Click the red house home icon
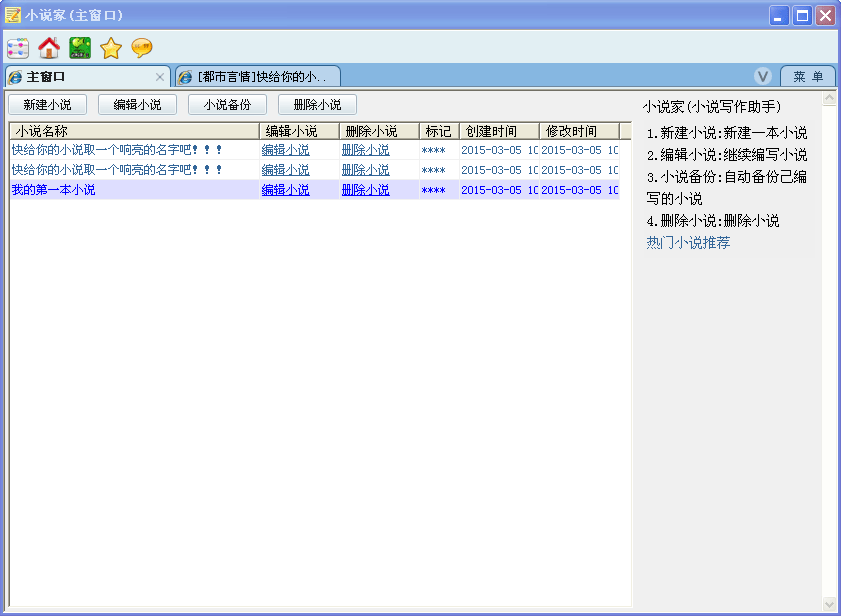Screen dimensions: 841x616 pos(49,48)
